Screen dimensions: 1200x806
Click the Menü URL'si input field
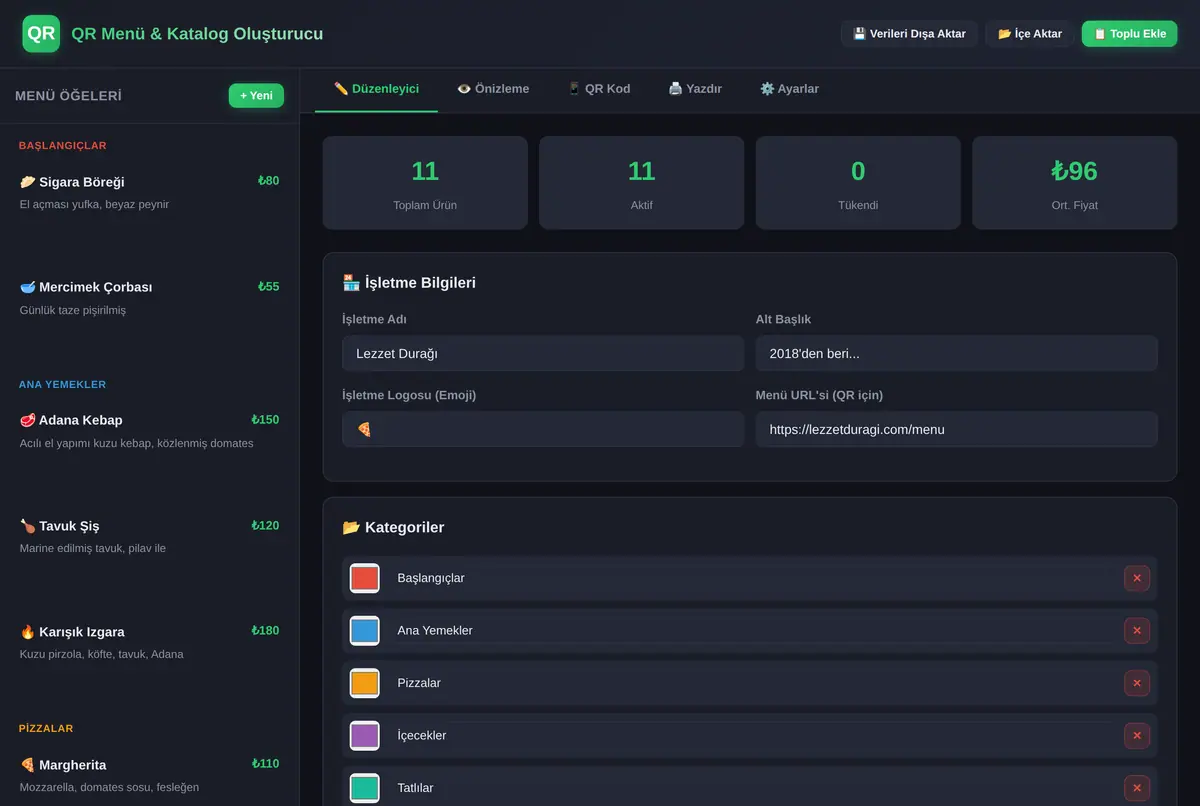pos(957,429)
